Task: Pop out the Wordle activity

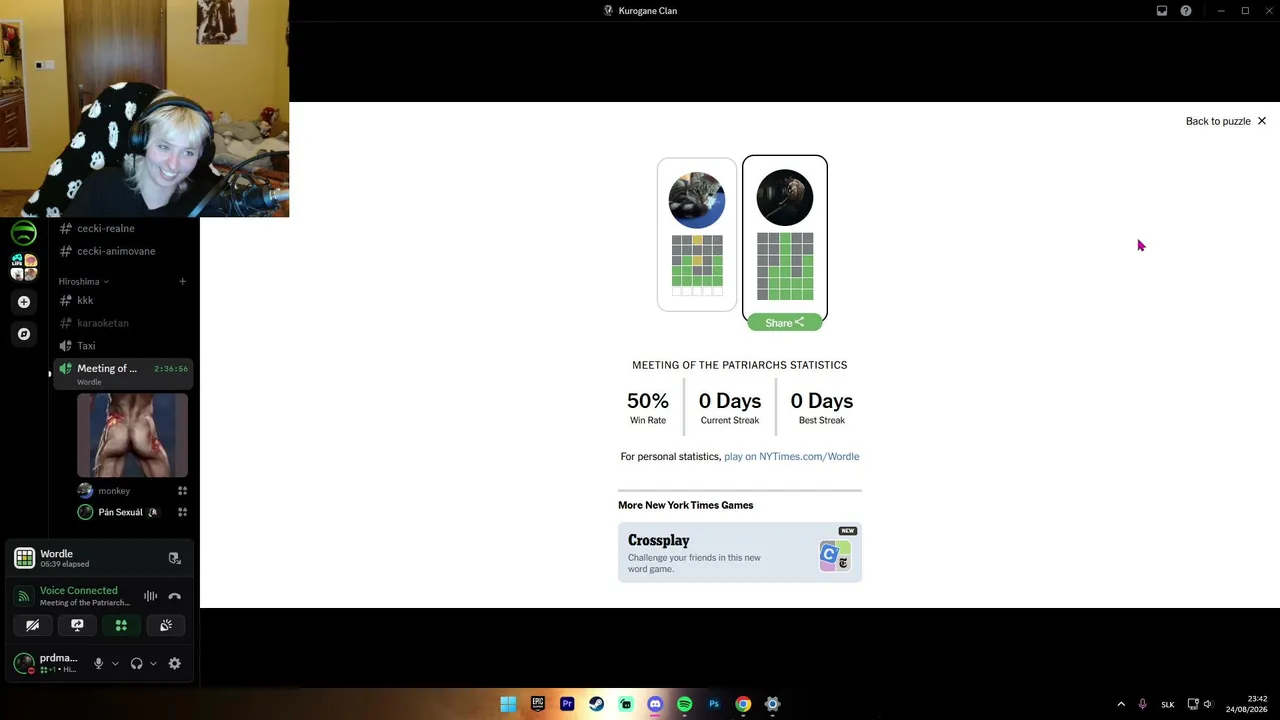Action: click(x=174, y=558)
